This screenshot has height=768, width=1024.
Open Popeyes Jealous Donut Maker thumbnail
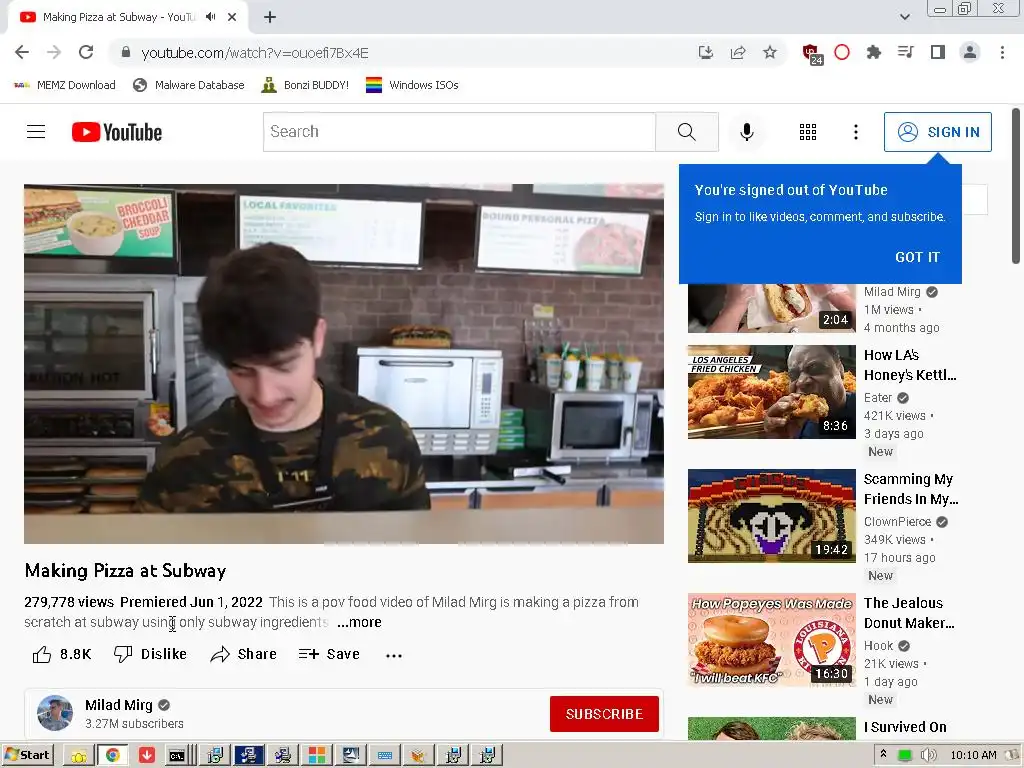coord(771,640)
